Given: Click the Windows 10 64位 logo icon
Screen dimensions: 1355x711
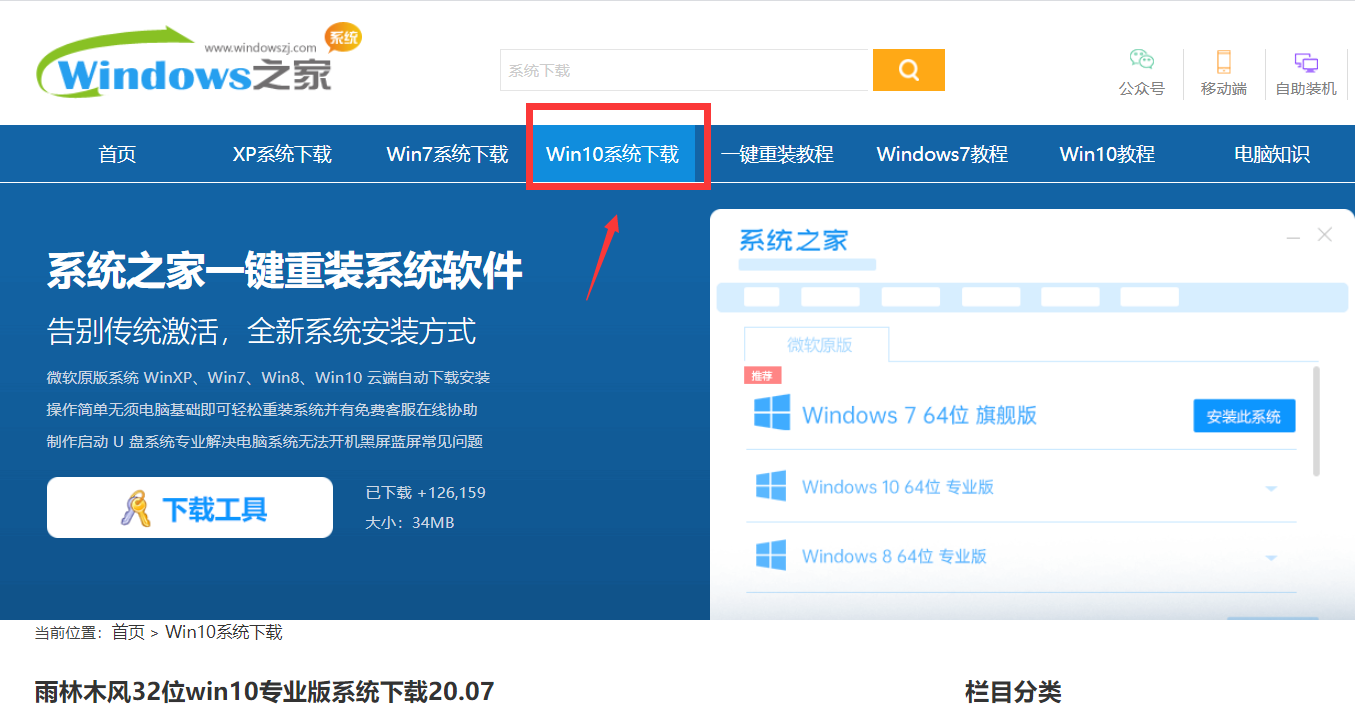Looking at the screenshot, I should (771, 487).
